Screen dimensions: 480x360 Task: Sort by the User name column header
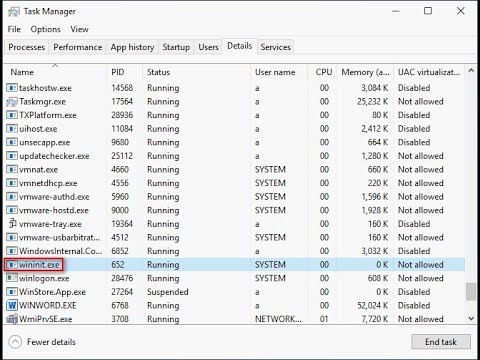point(279,72)
